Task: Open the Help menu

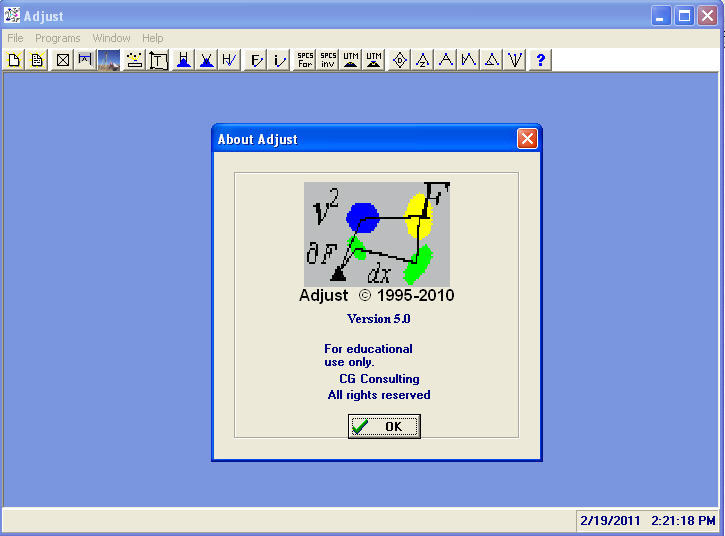Action: point(153,38)
